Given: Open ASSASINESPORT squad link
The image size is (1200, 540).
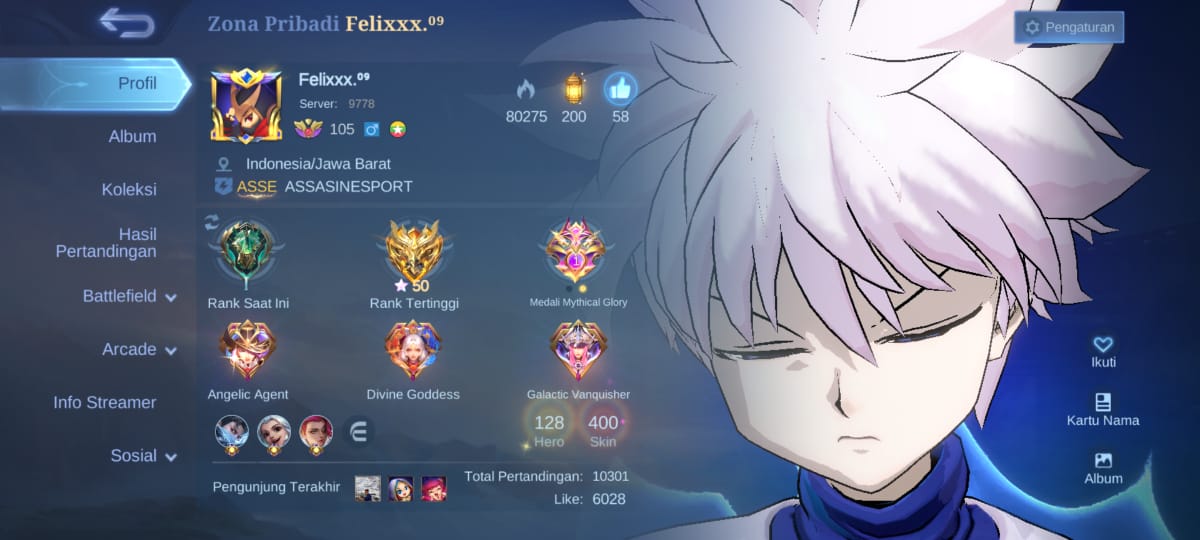Looking at the screenshot, I should click(x=348, y=186).
